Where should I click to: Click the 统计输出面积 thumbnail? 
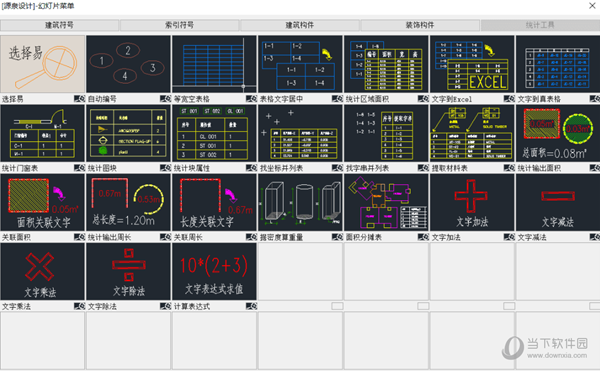coord(558,133)
